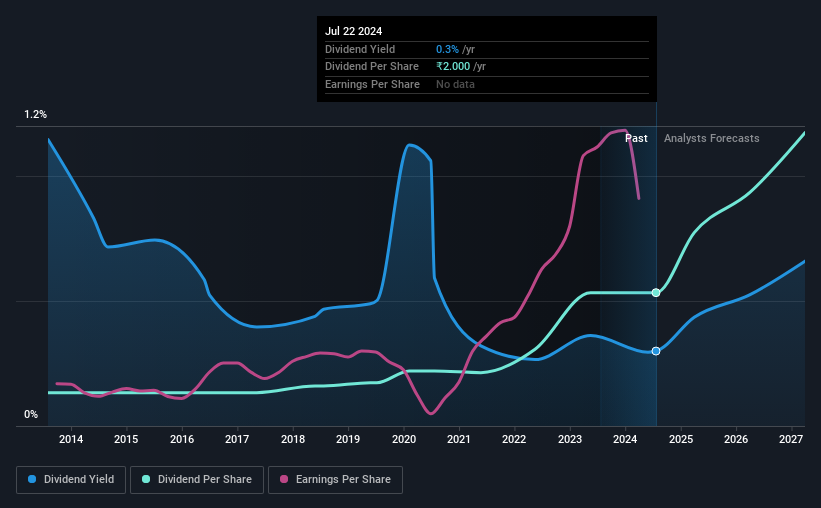This screenshot has height=508, width=821.
Task: Click the '0.3%' dividend yield value
Action: (x=447, y=49)
